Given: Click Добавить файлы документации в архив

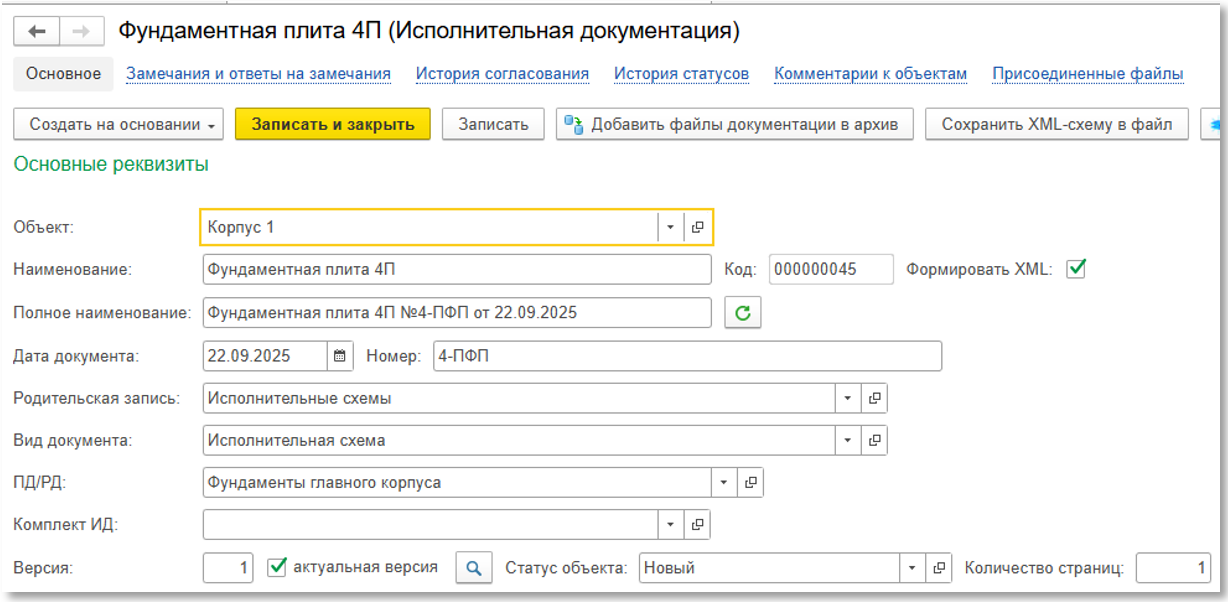Looking at the screenshot, I should click(734, 124).
